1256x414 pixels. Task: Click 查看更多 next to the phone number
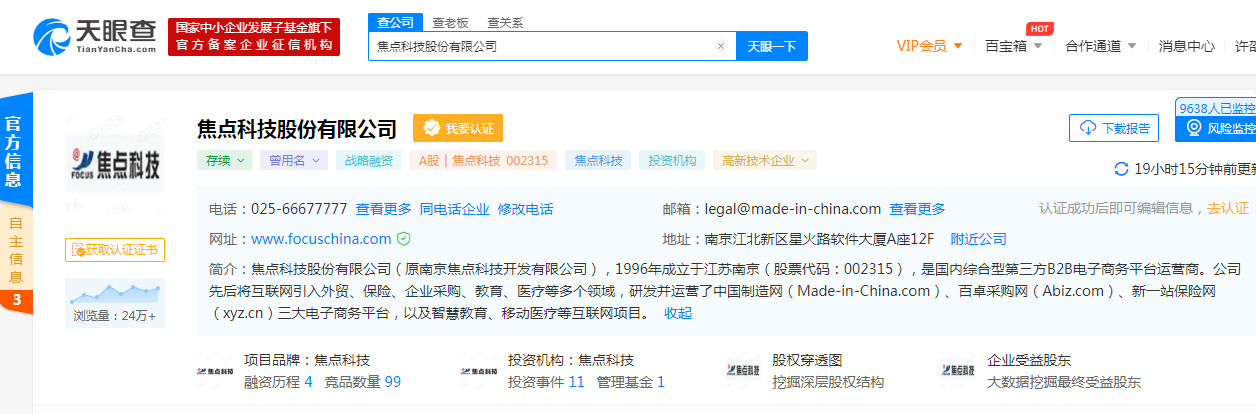[x=384, y=209]
